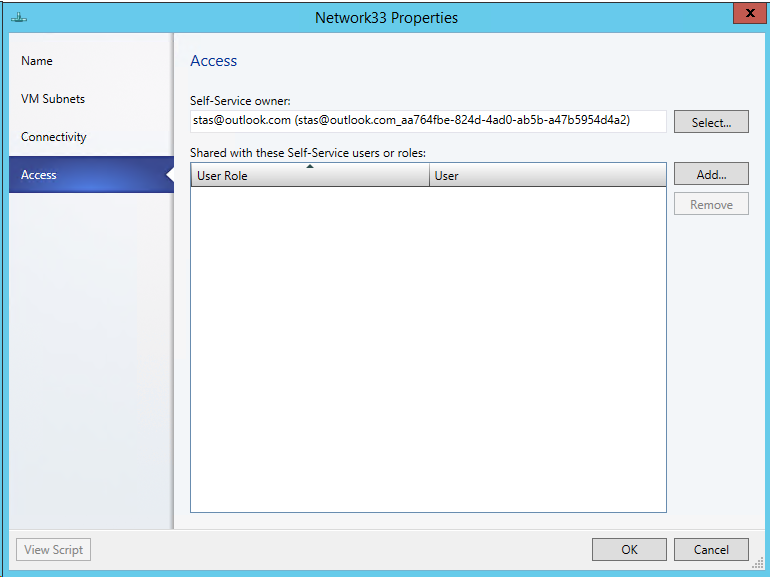The width and height of the screenshot is (770, 577).
Task: Go to the Connectivity page
Action: point(54,137)
